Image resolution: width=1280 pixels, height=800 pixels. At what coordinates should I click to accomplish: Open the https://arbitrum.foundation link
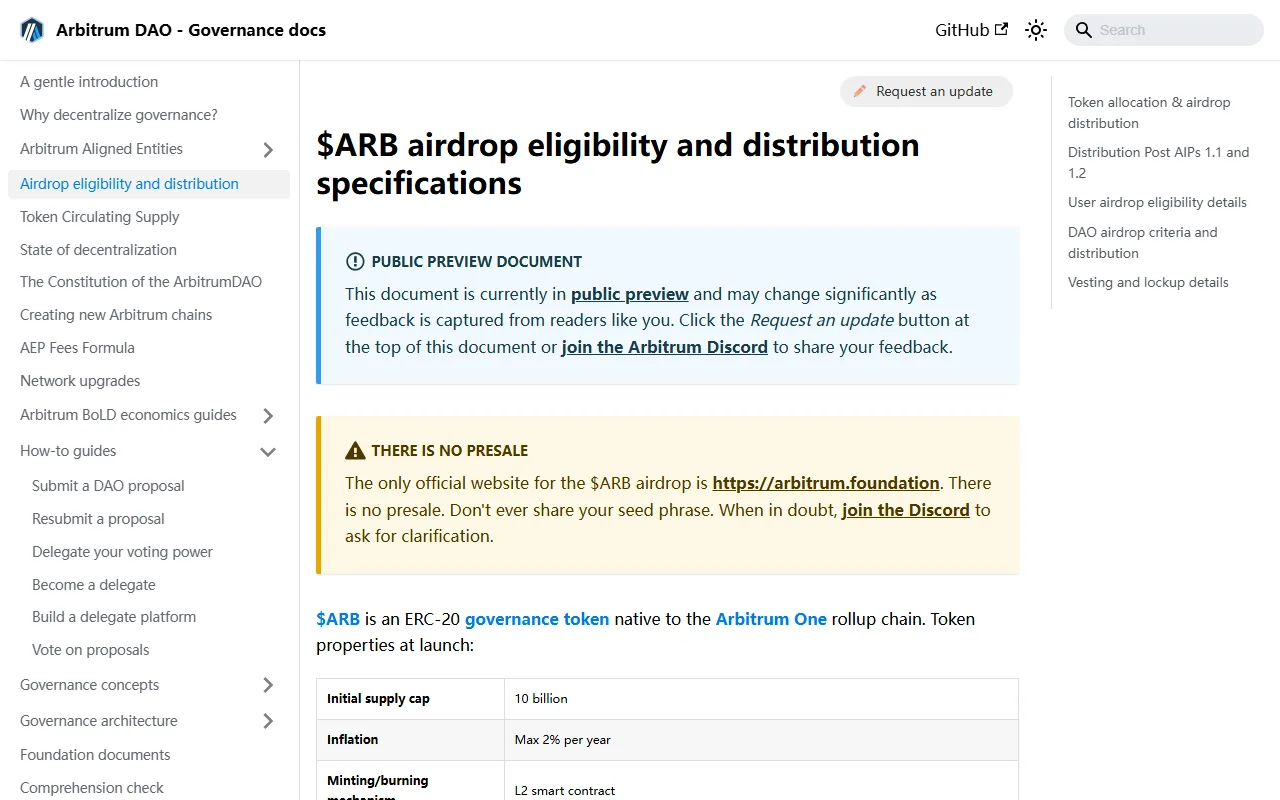826,483
